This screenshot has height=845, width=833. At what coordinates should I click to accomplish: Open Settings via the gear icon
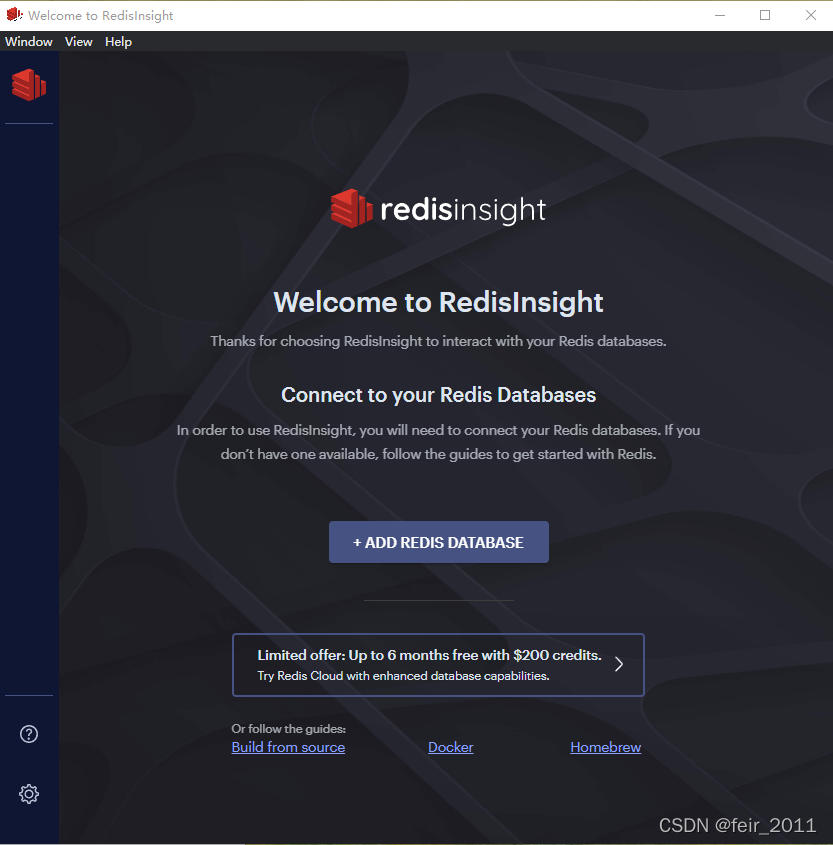(29, 794)
